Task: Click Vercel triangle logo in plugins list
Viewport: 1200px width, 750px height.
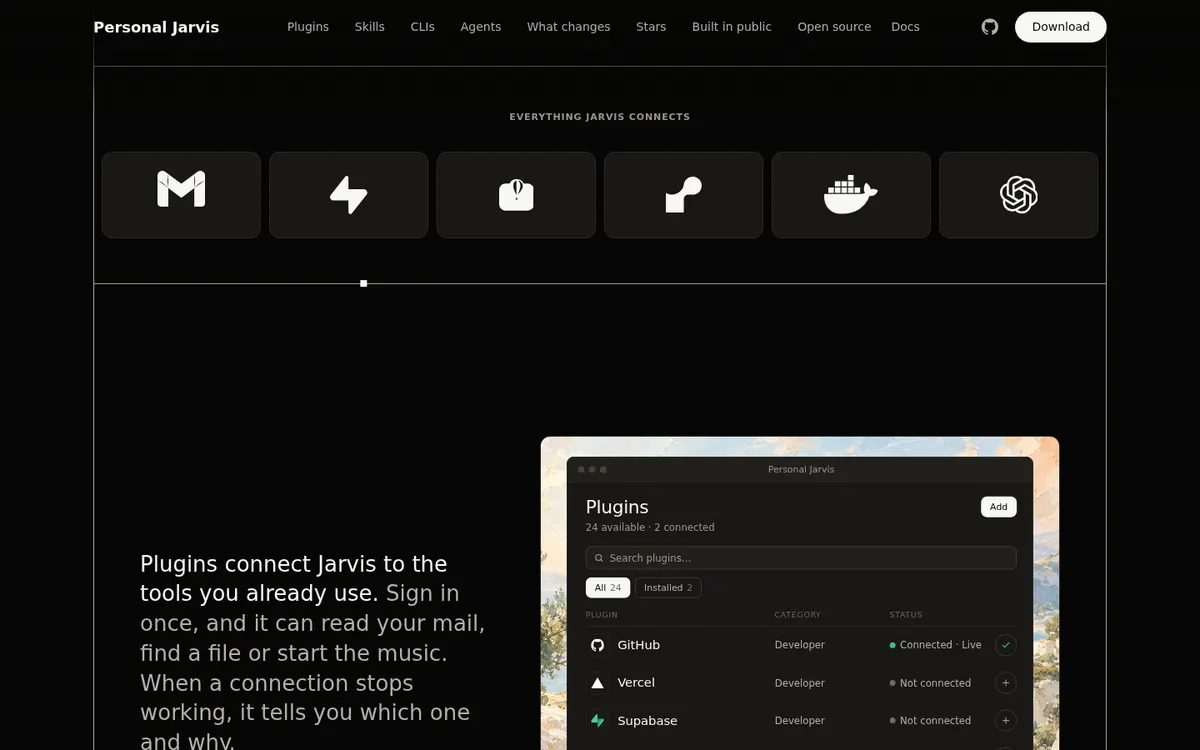Action: click(x=598, y=683)
